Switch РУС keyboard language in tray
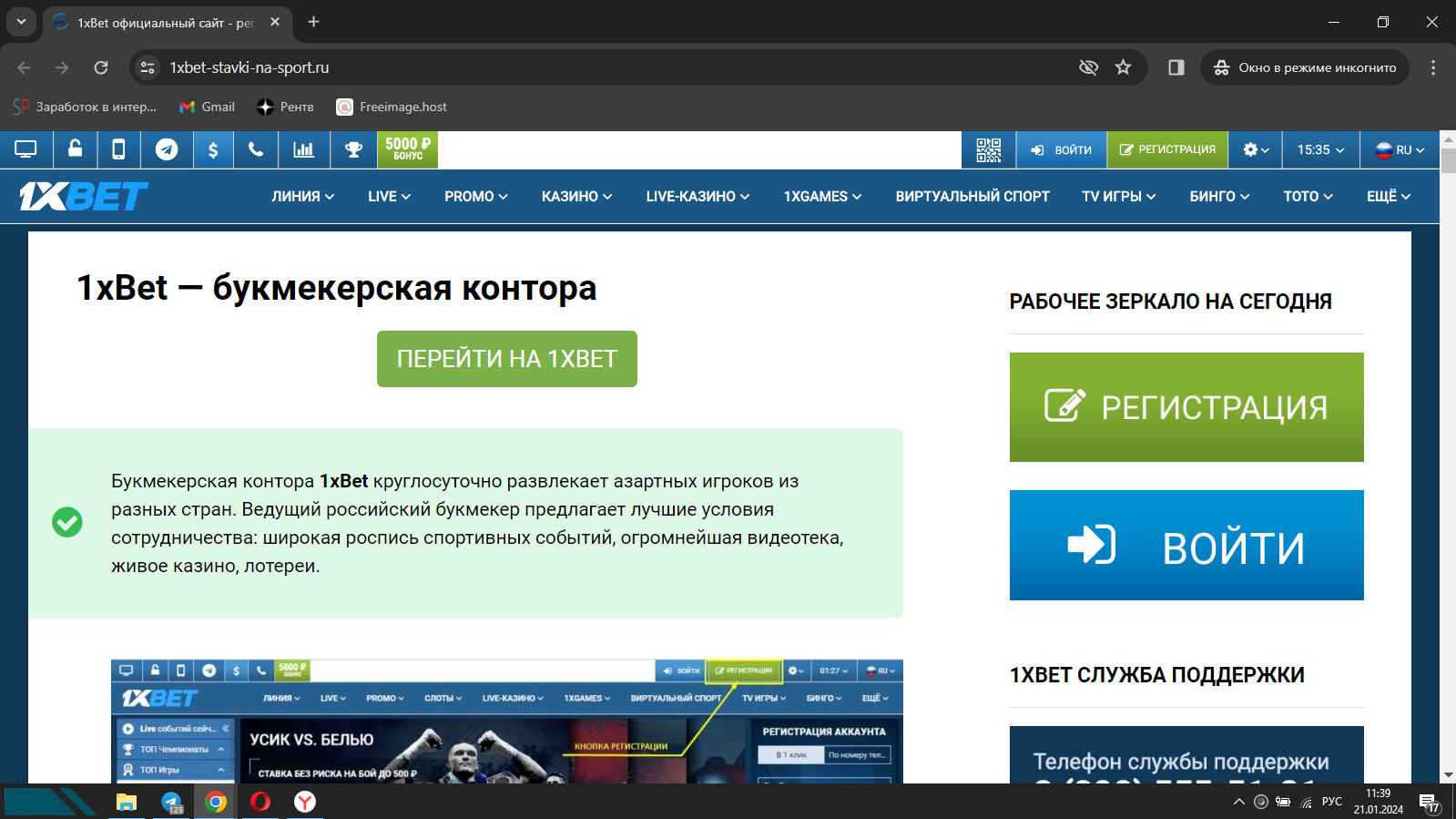 (x=1332, y=802)
